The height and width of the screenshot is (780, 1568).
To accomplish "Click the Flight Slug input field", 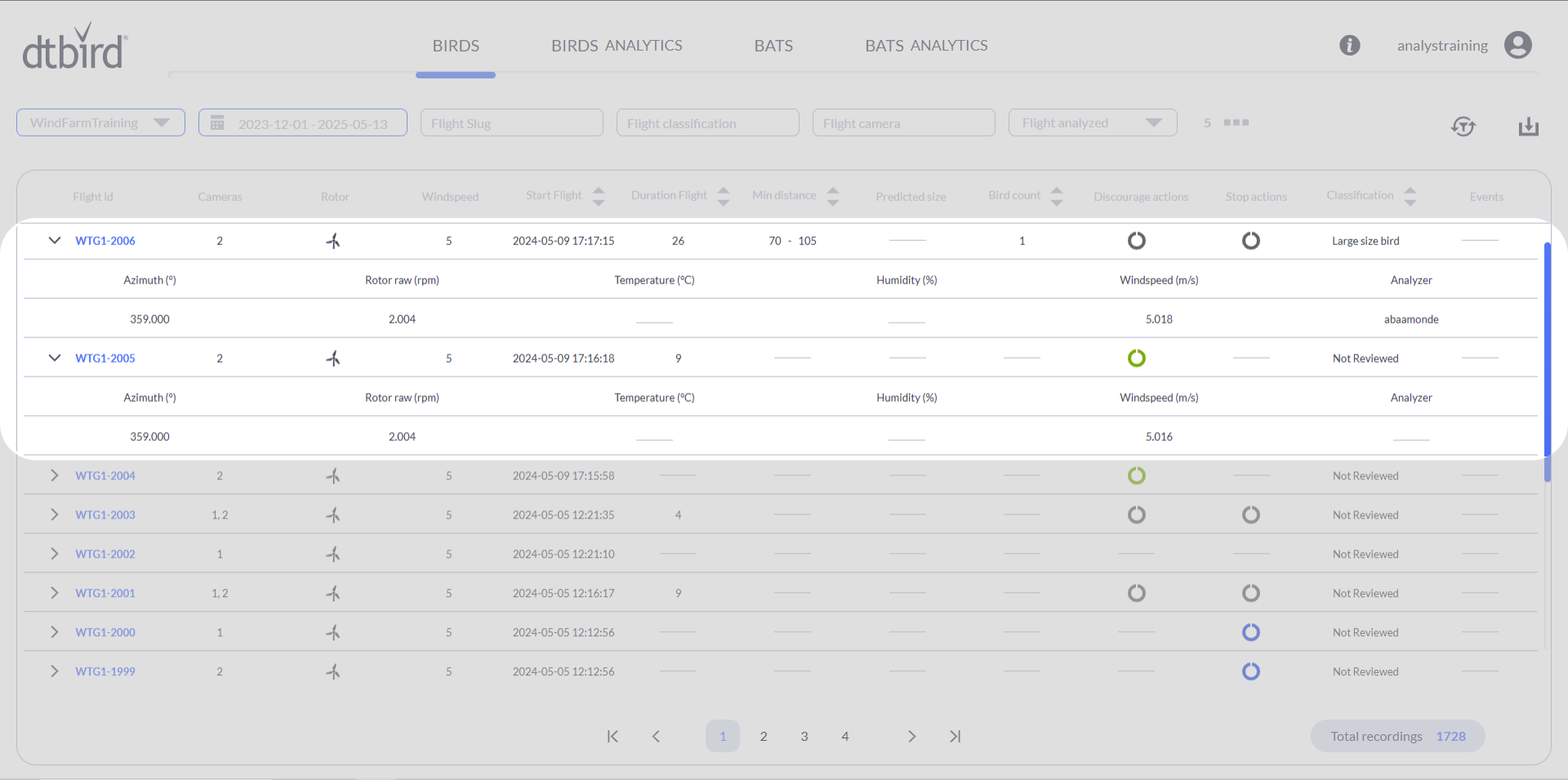I will pyautogui.click(x=511, y=123).
